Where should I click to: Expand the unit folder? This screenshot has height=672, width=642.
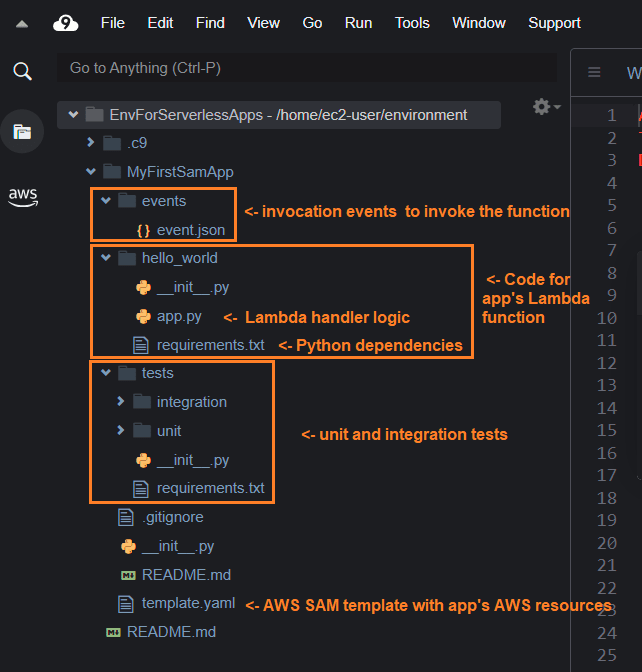(x=120, y=430)
